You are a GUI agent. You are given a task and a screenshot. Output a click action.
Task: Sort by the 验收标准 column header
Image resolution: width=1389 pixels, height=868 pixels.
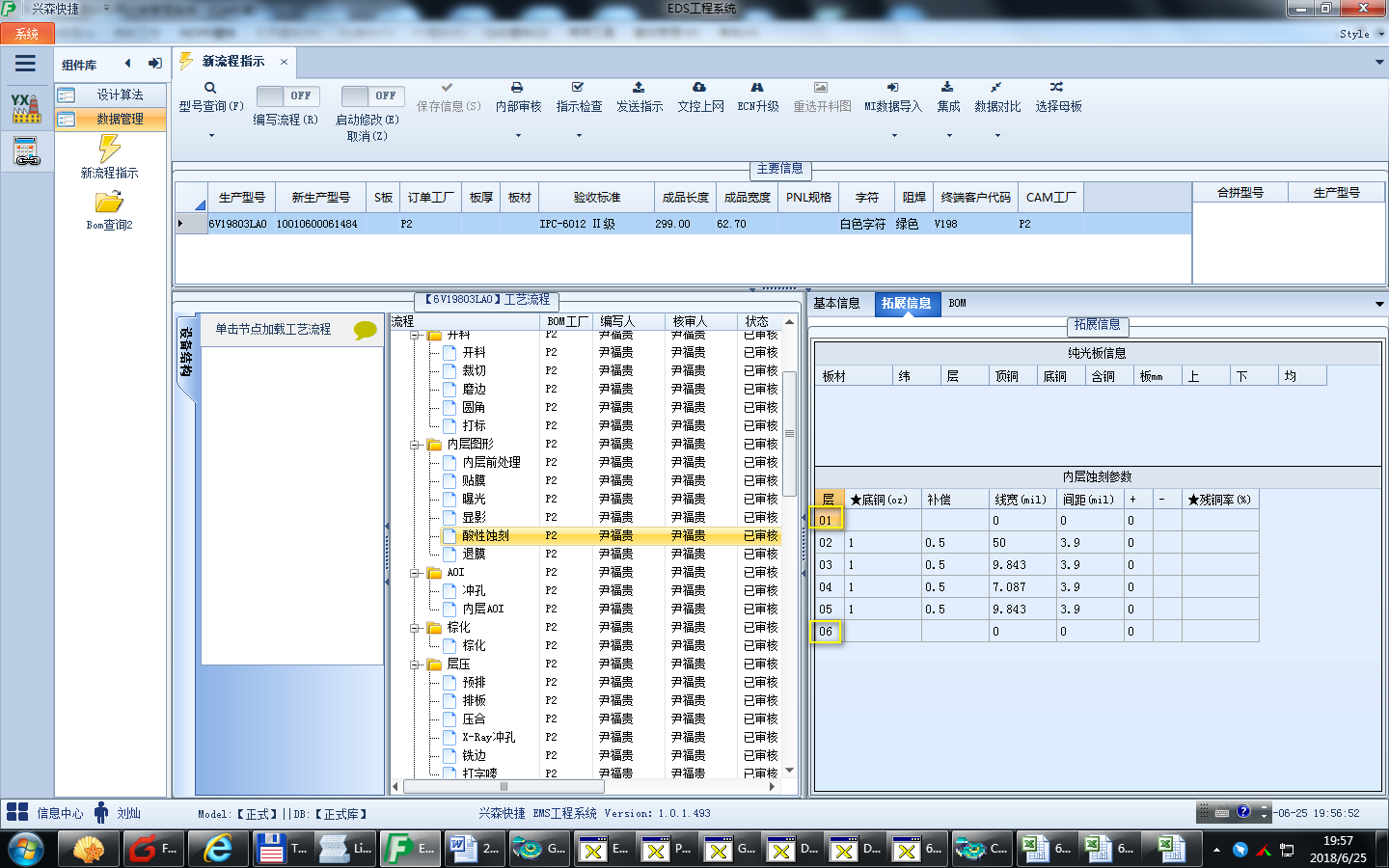597,197
